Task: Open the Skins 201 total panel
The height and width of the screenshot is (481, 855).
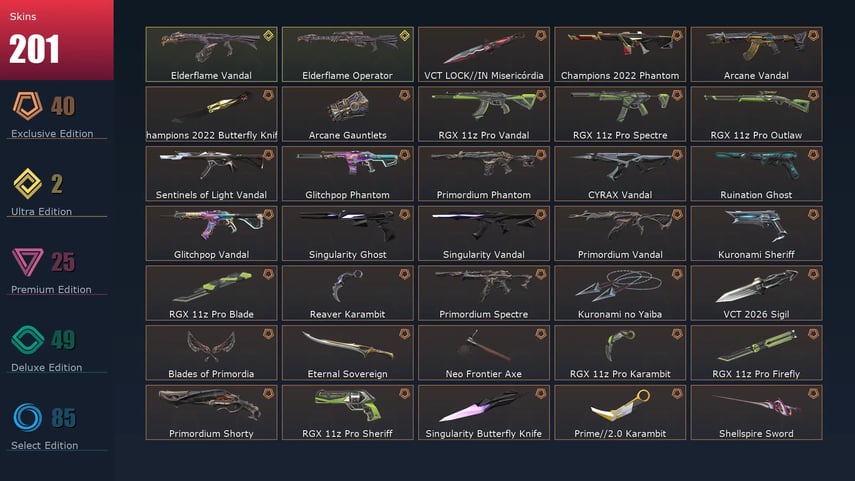Action: point(57,40)
